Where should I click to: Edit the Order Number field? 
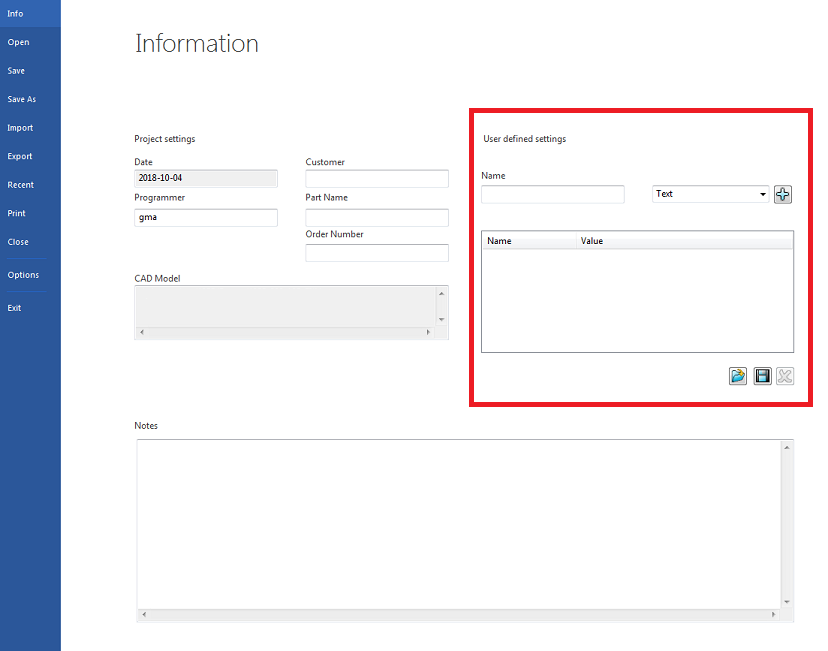tap(376, 252)
